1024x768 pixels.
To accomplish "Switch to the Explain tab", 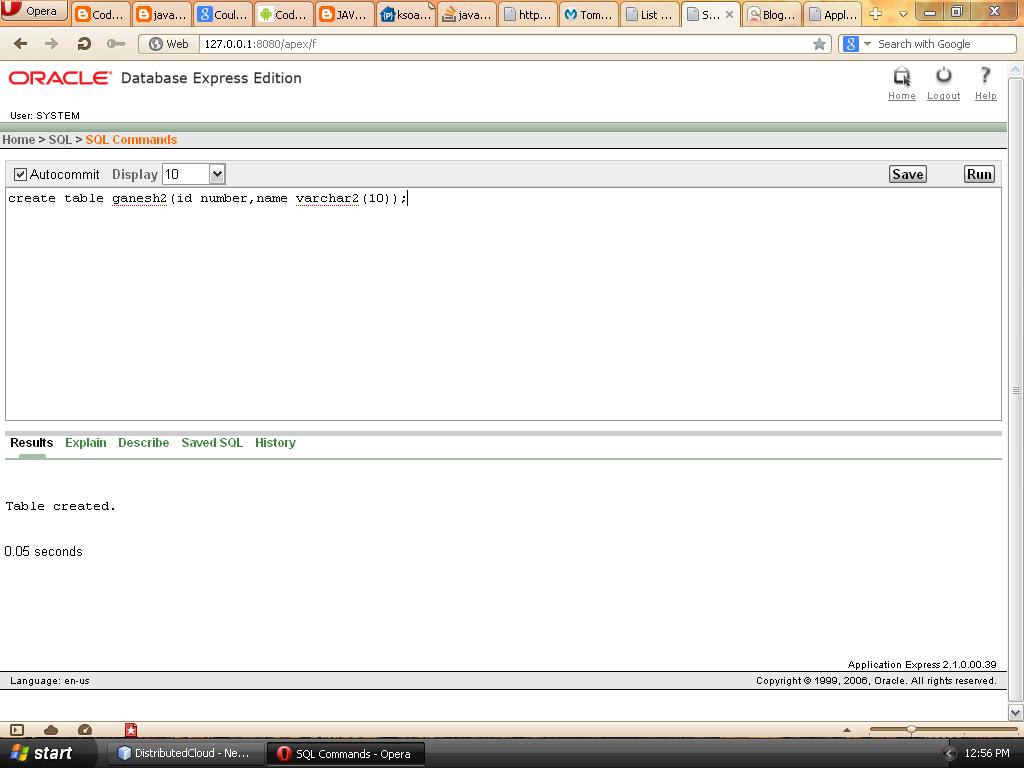I will pyautogui.click(x=85, y=443).
